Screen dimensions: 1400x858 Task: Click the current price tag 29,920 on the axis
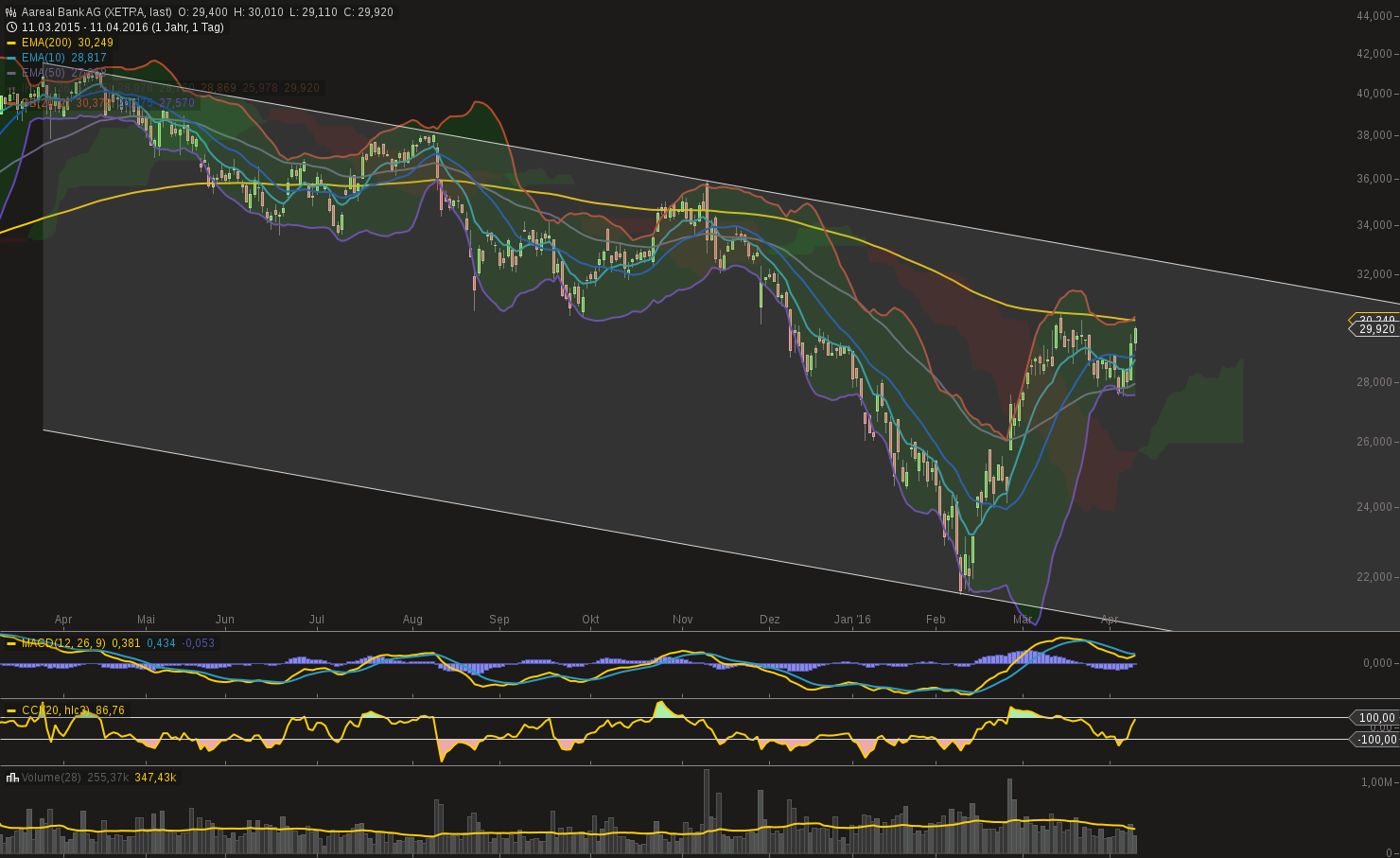click(1377, 329)
